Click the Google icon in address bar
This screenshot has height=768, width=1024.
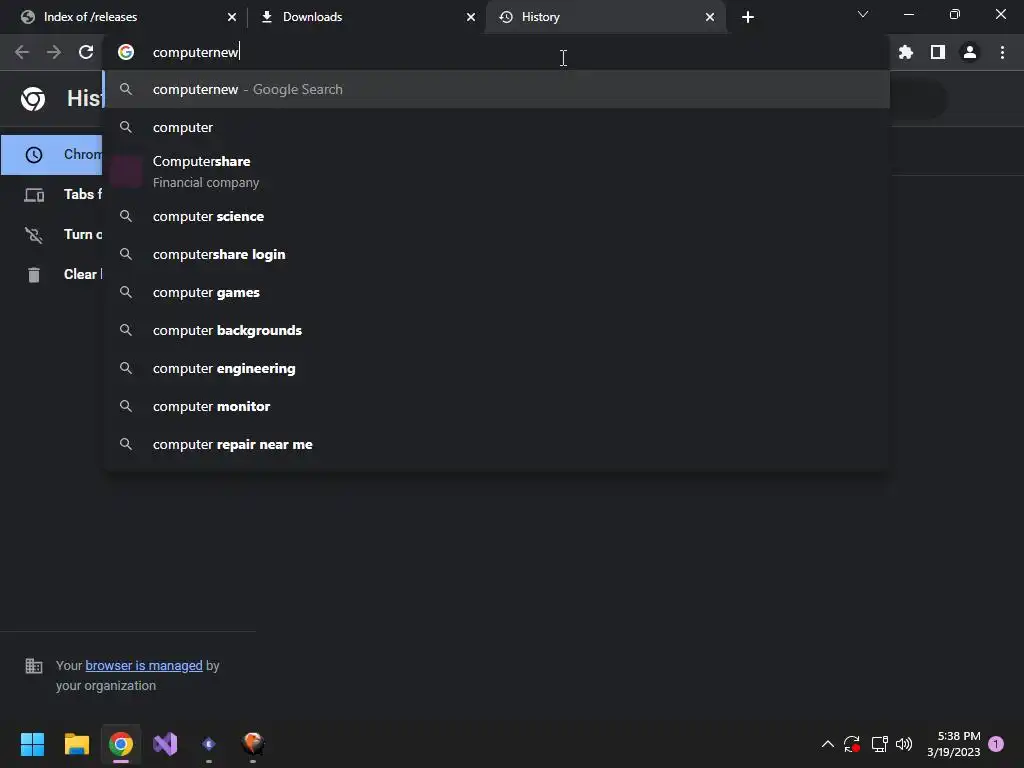[x=126, y=52]
